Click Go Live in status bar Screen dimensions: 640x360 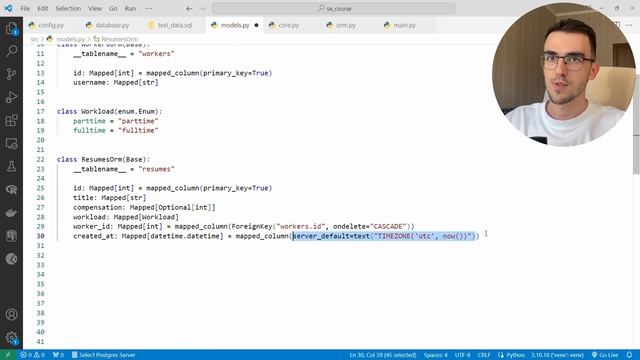click(605, 355)
